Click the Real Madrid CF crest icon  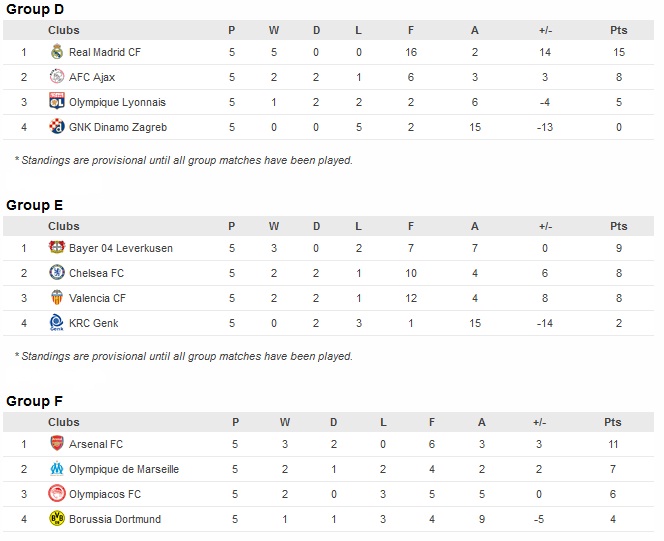pos(57,52)
